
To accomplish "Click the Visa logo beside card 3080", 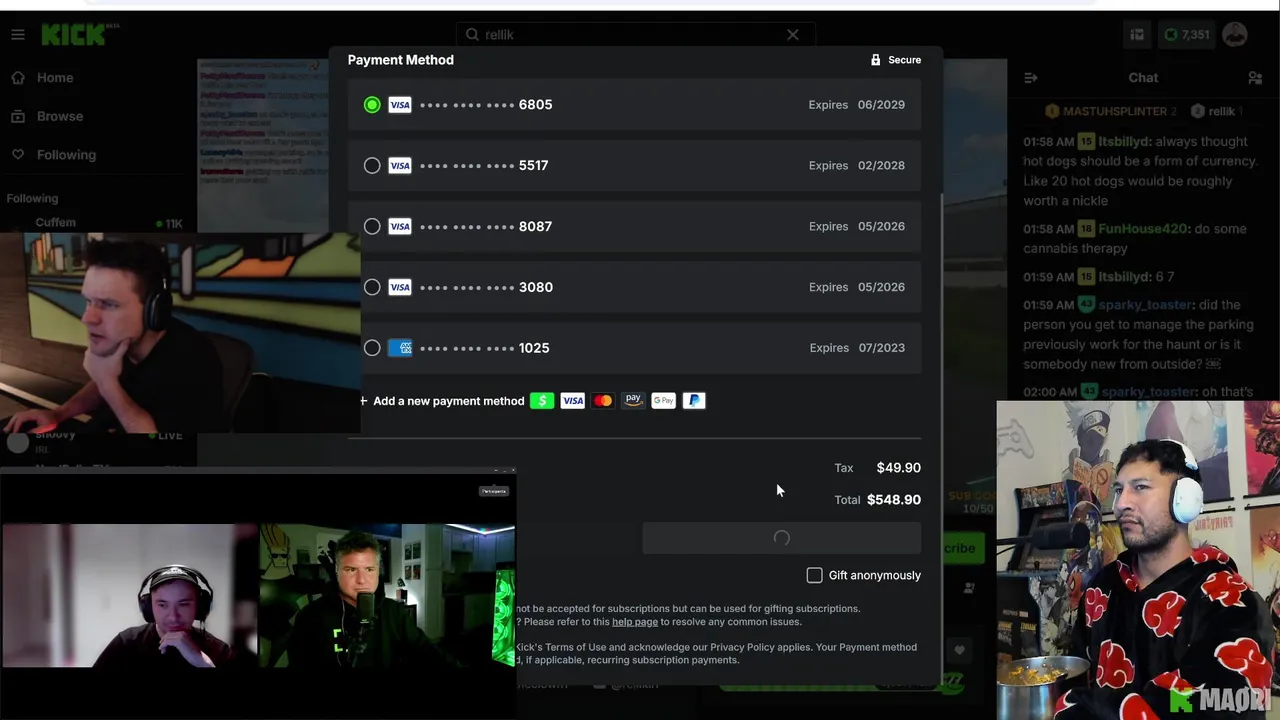I will (x=400, y=288).
